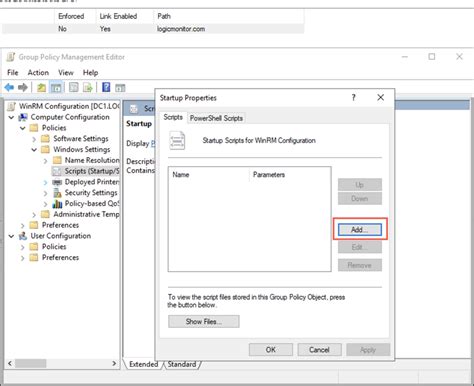The width and height of the screenshot is (474, 386).
Task: Select Policies under User Configuration
Action: [54, 247]
